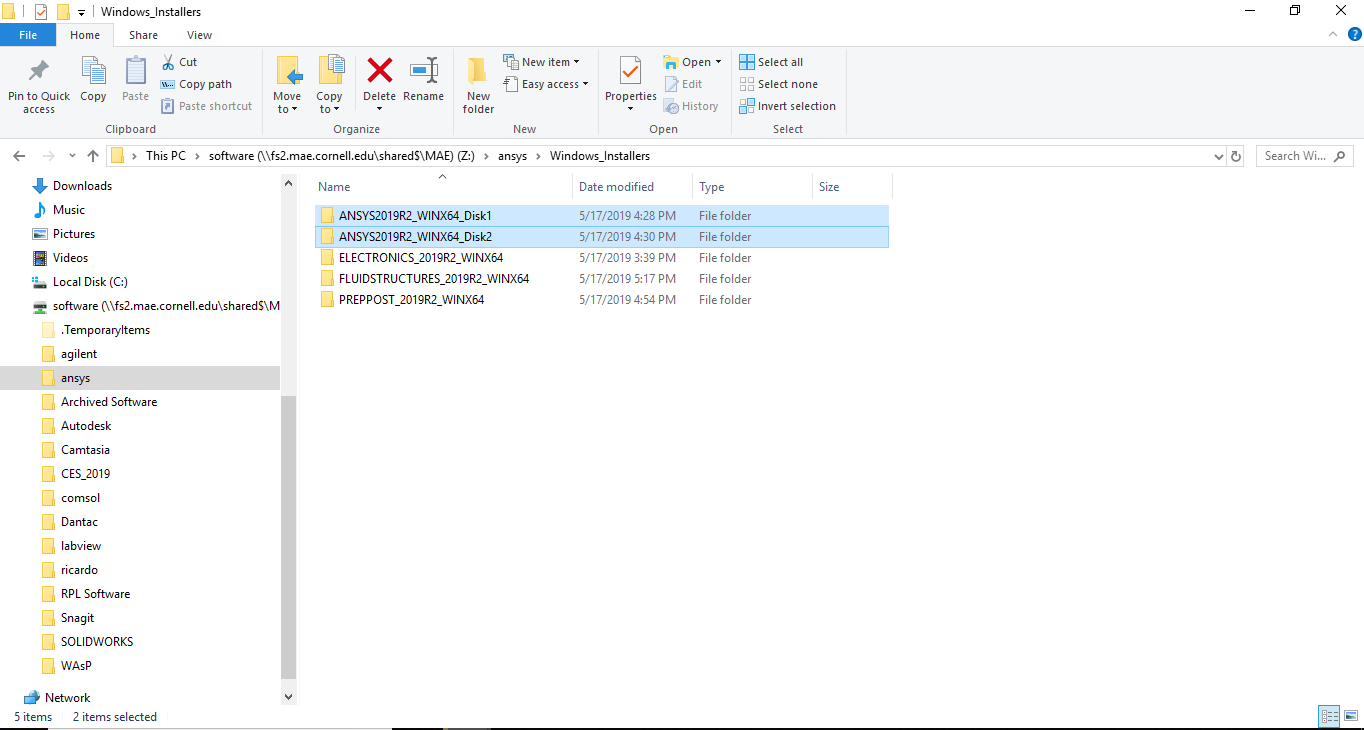Click the ansys breadcrumb in address bar
Viewport: 1364px width, 730px height.
click(x=512, y=156)
